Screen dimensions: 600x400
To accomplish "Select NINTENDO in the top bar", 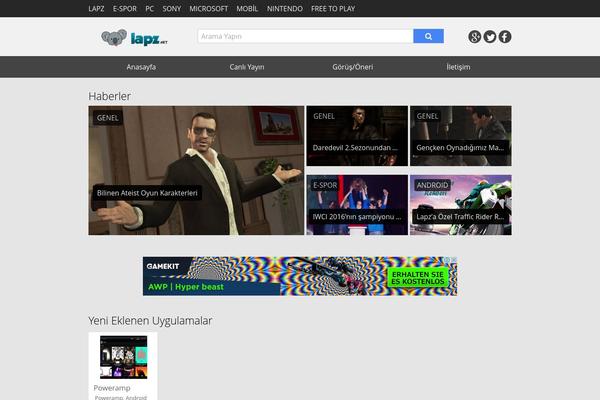I will [x=285, y=8].
